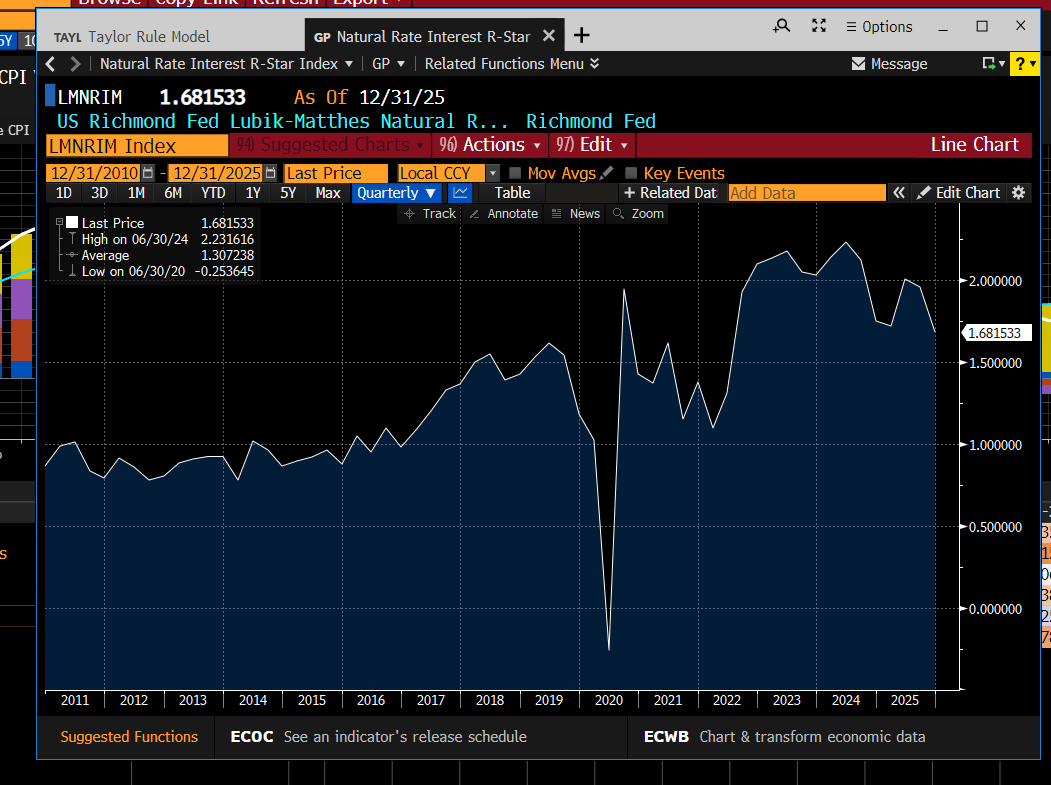Activate the Track crosshair tool
This screenshot has width=1051, height=785.
(430, 214)
